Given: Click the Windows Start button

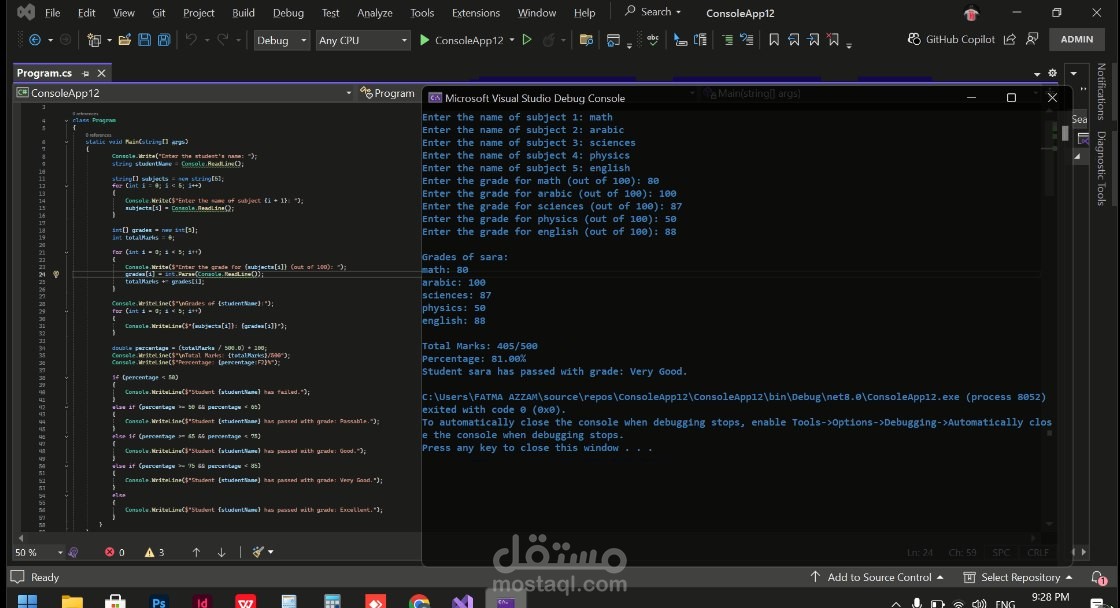Looking at the screenshot, I should click(x=28, y=602).
